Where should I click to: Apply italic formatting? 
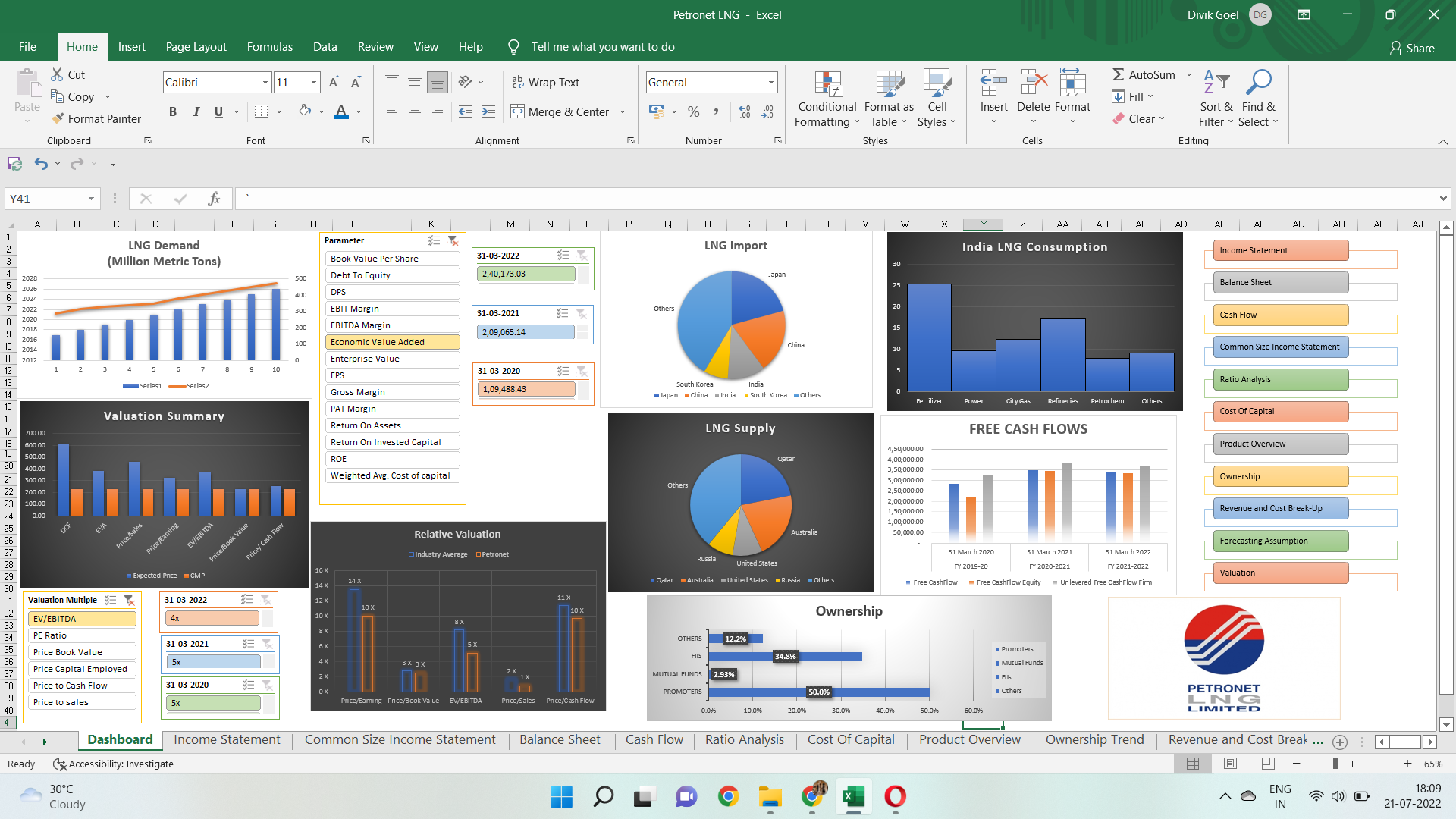[x=196, y=111]
